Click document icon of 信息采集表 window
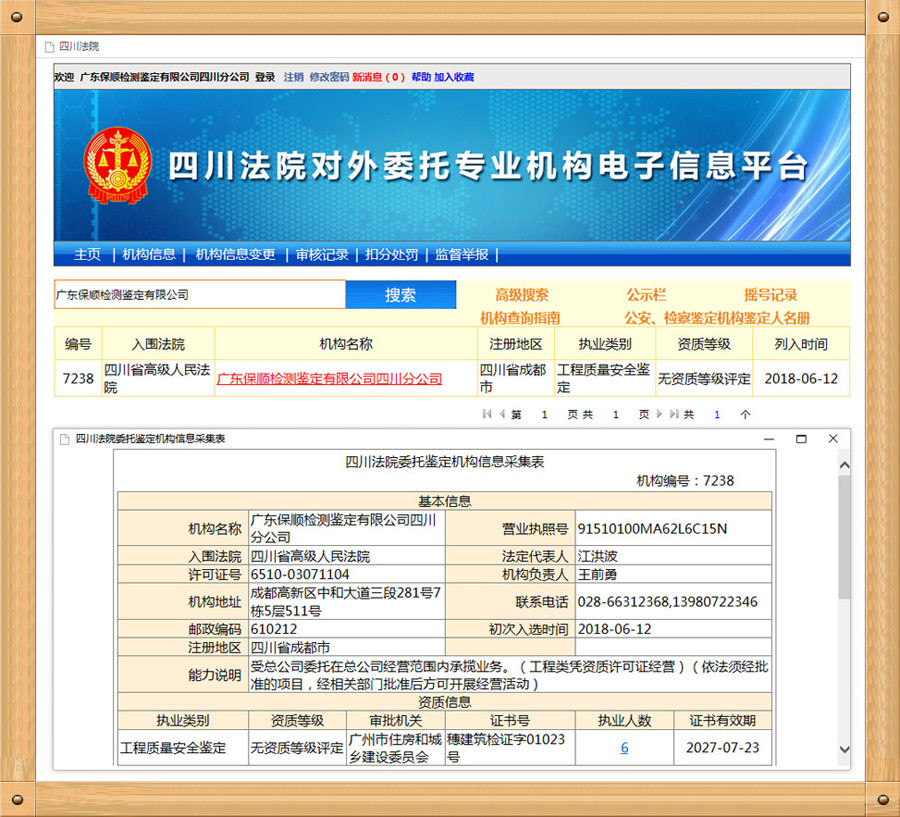The height and width of the screenshot is (817, 900). (x=64, y=439)
